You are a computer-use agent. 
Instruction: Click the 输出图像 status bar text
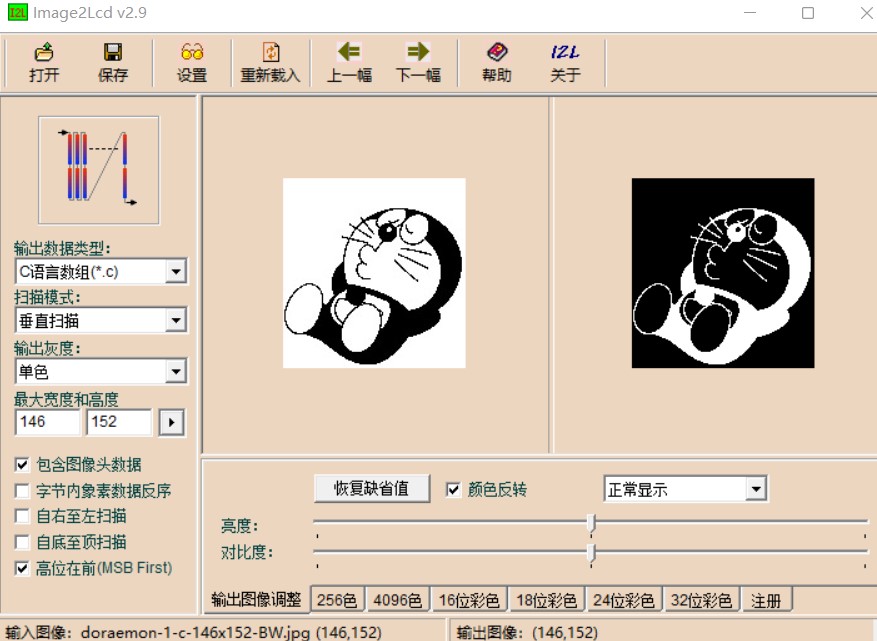527,633
